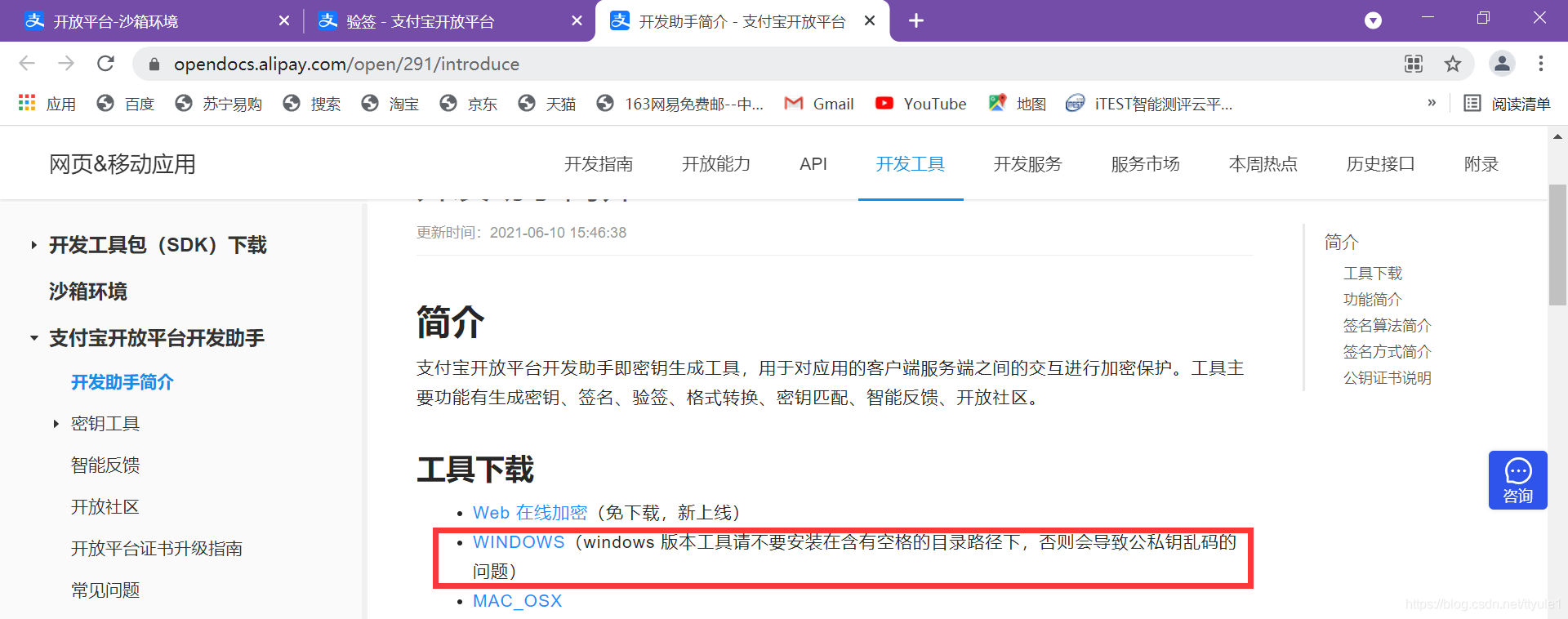Jump to 公钥证书说明 in page outline
The height and width of the screenshot is (619, 1568).
(1388, 378)
